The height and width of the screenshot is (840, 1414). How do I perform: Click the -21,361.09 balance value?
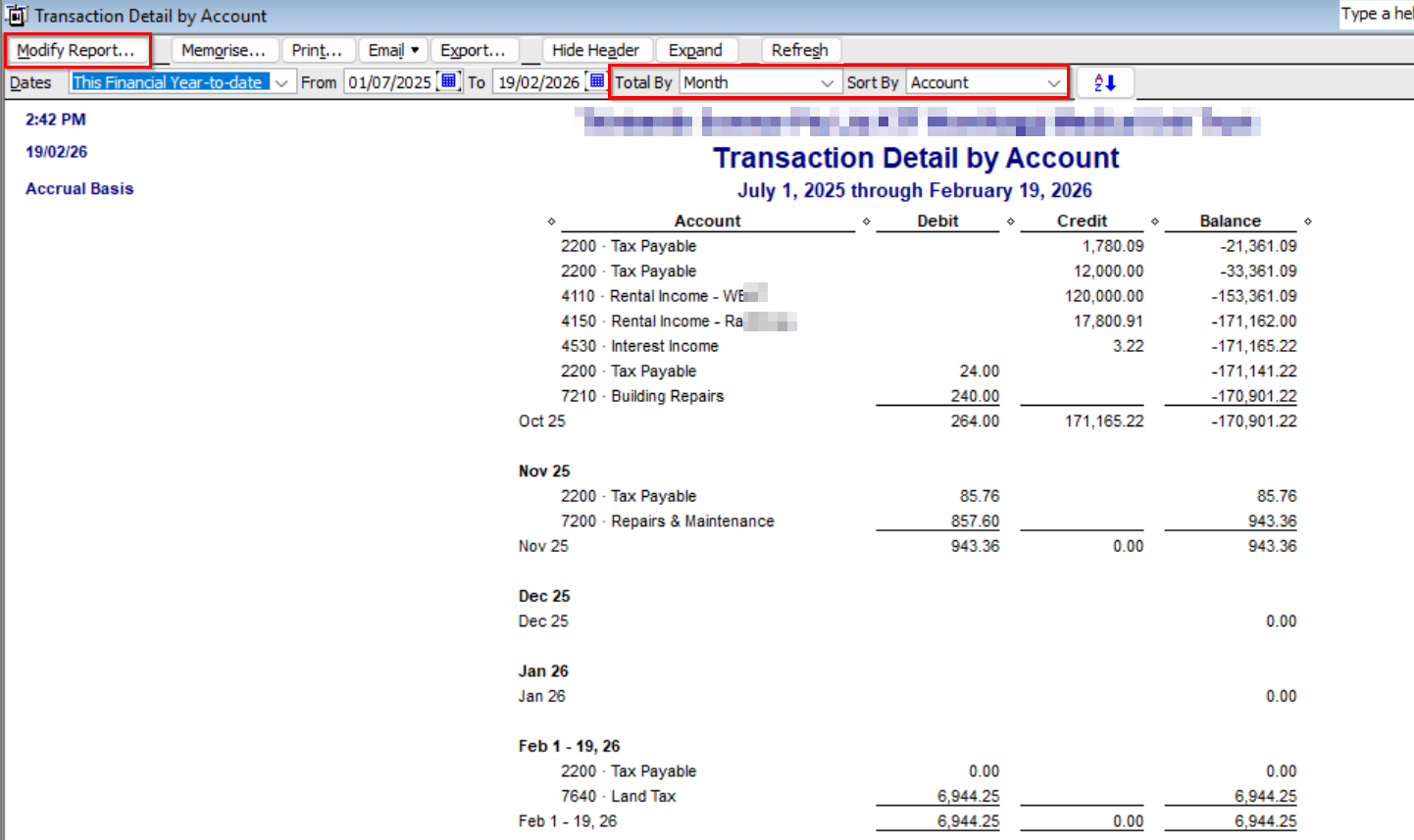(1258, 246)
